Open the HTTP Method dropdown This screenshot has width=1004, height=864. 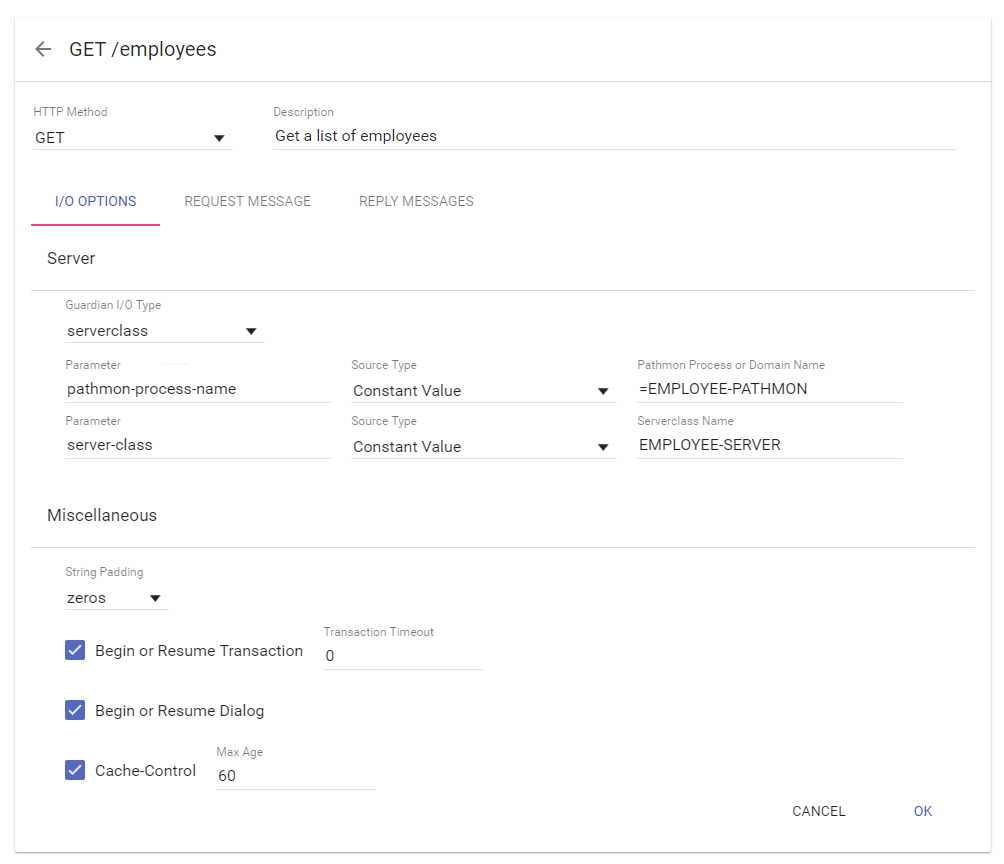132,138
